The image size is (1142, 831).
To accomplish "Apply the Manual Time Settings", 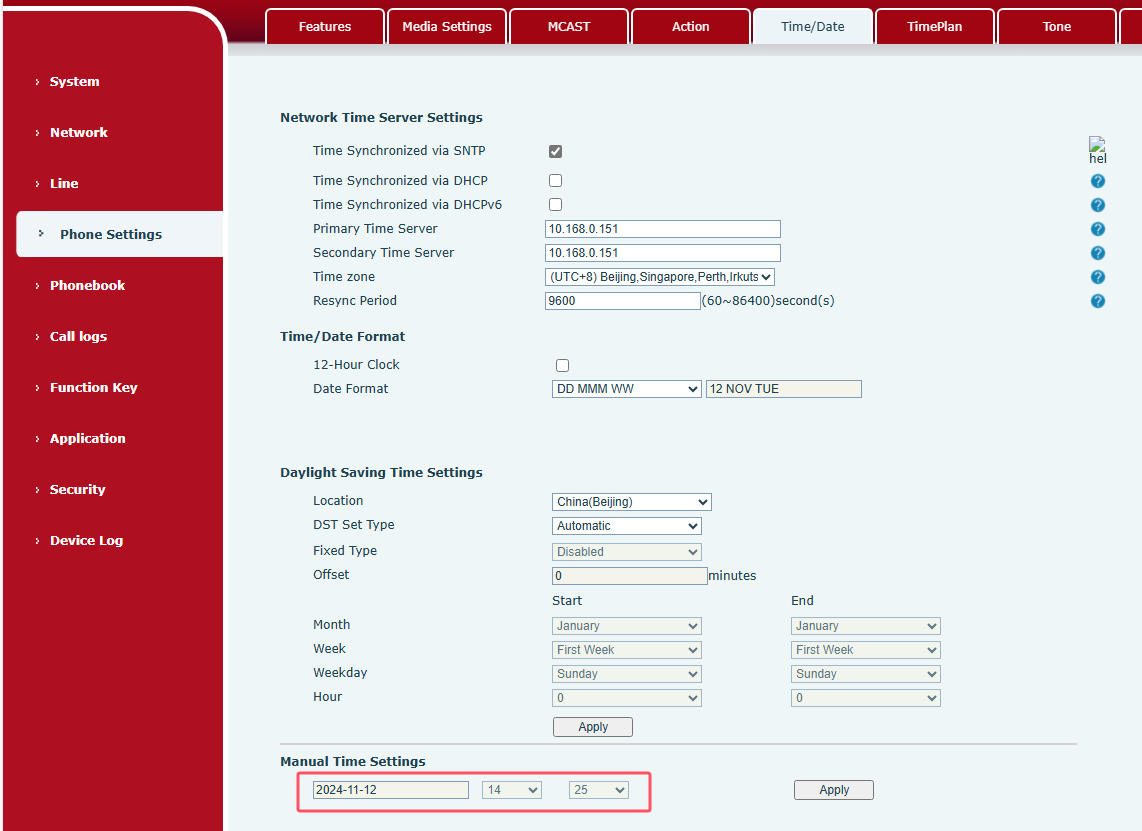I will 833,790.
